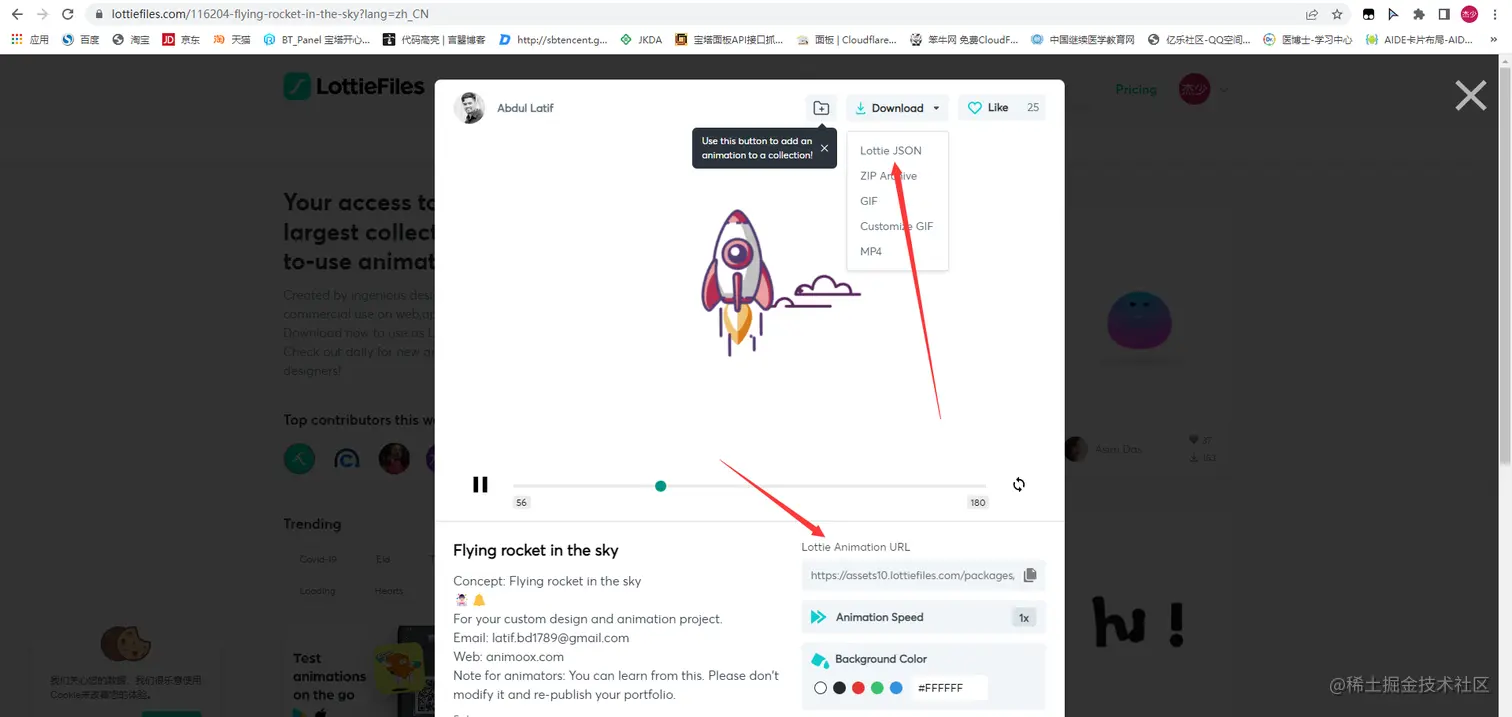Click the Animation Speed play icon
The width and height of the screenshot is (1512, 717).
tap(818, 617)
